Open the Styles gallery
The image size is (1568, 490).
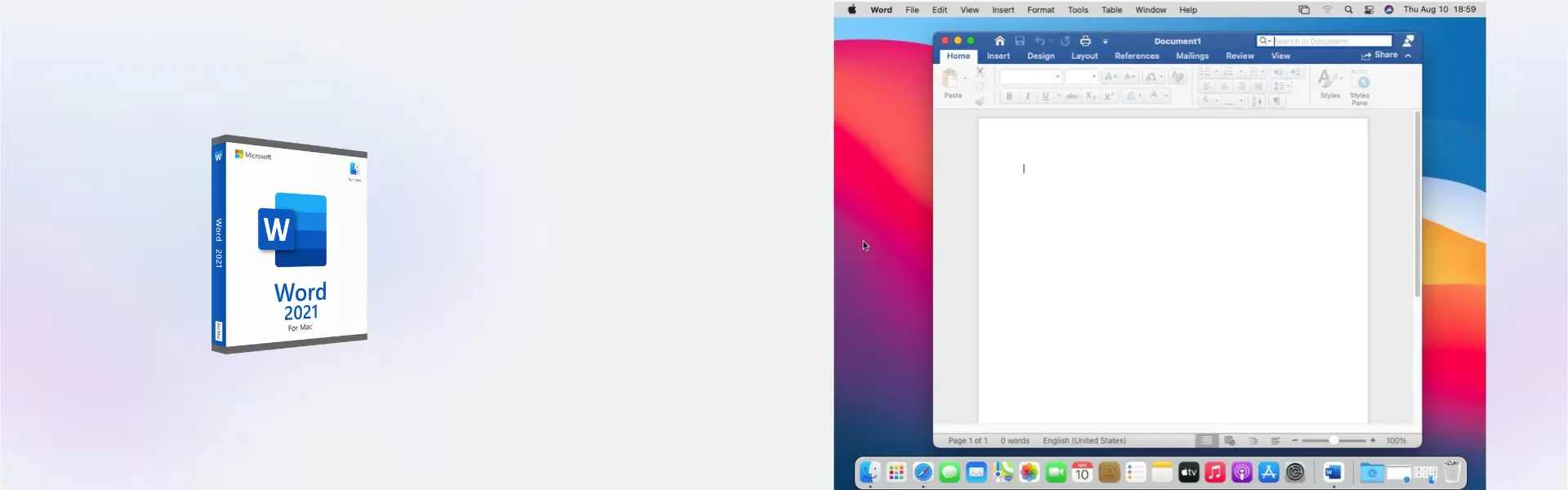[x=1330, y=82]
